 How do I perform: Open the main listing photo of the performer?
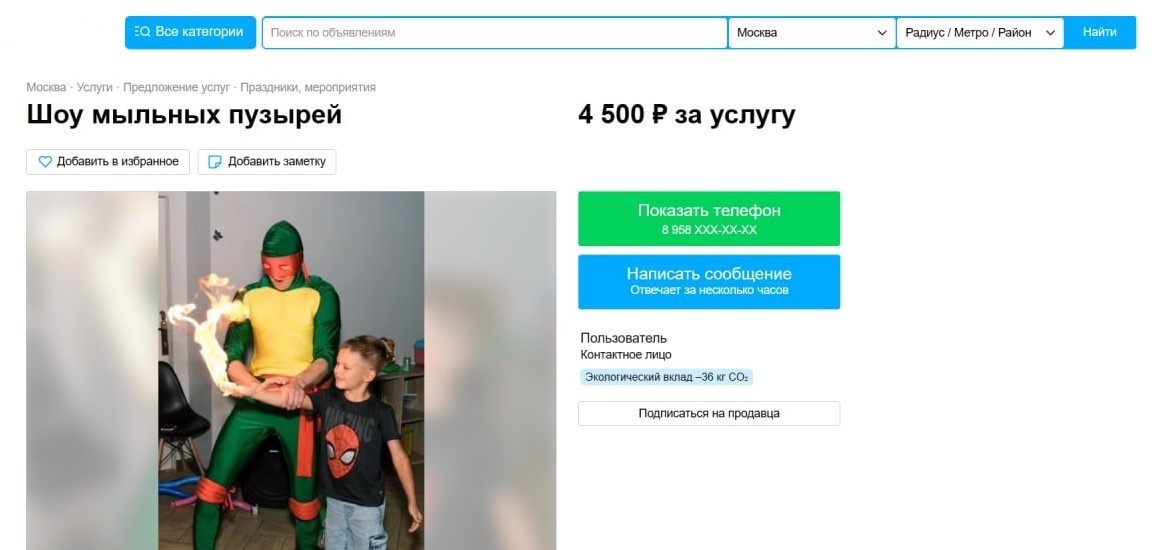click(x=291, y=371)
